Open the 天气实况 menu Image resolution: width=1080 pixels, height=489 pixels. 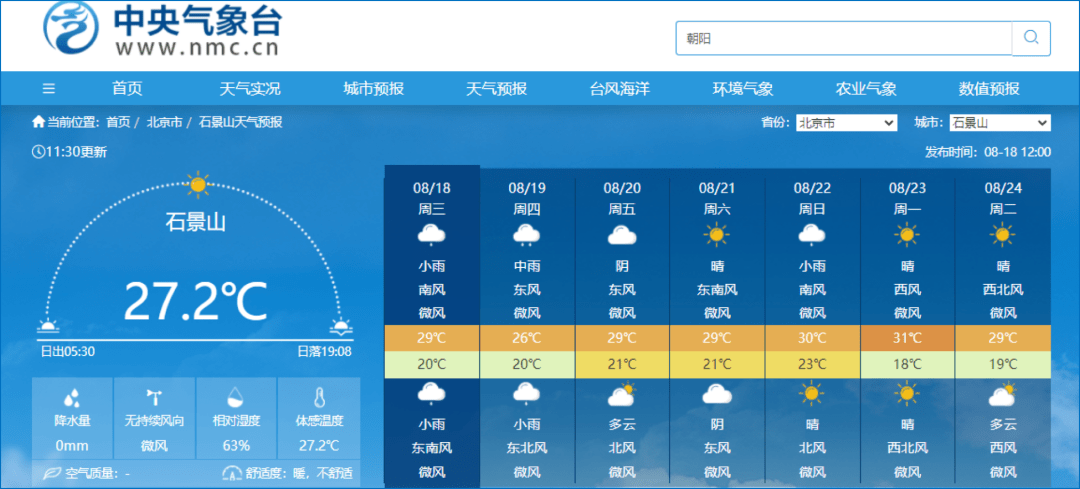(250, 88)
